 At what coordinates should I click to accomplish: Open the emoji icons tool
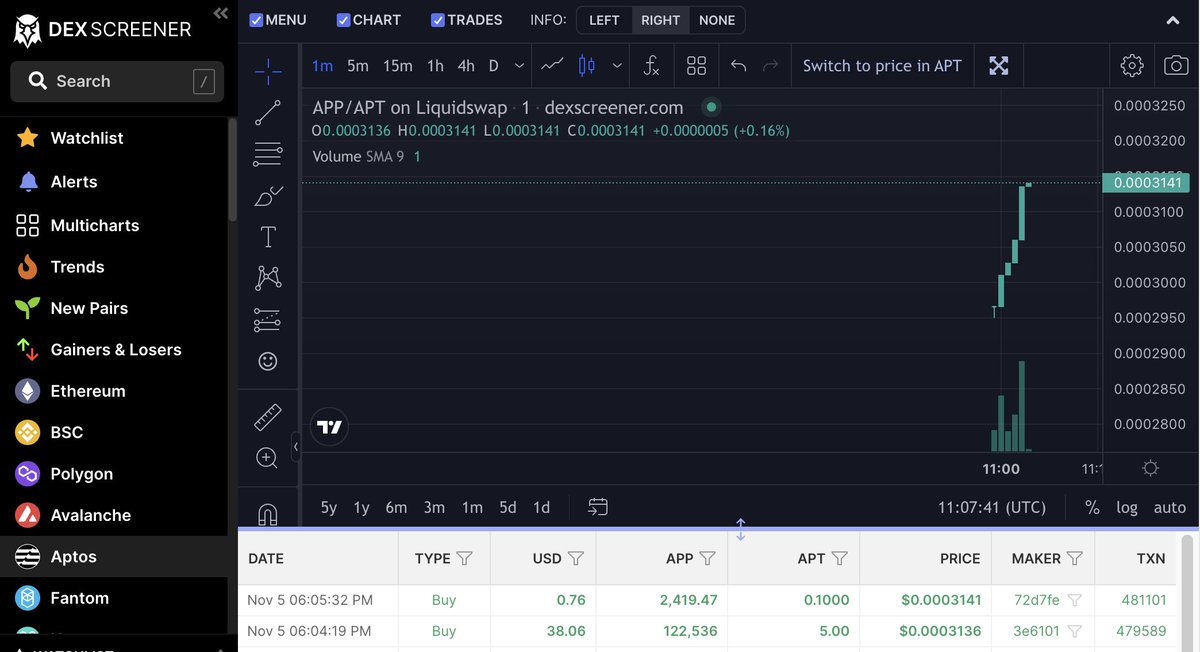coord(267,361)
